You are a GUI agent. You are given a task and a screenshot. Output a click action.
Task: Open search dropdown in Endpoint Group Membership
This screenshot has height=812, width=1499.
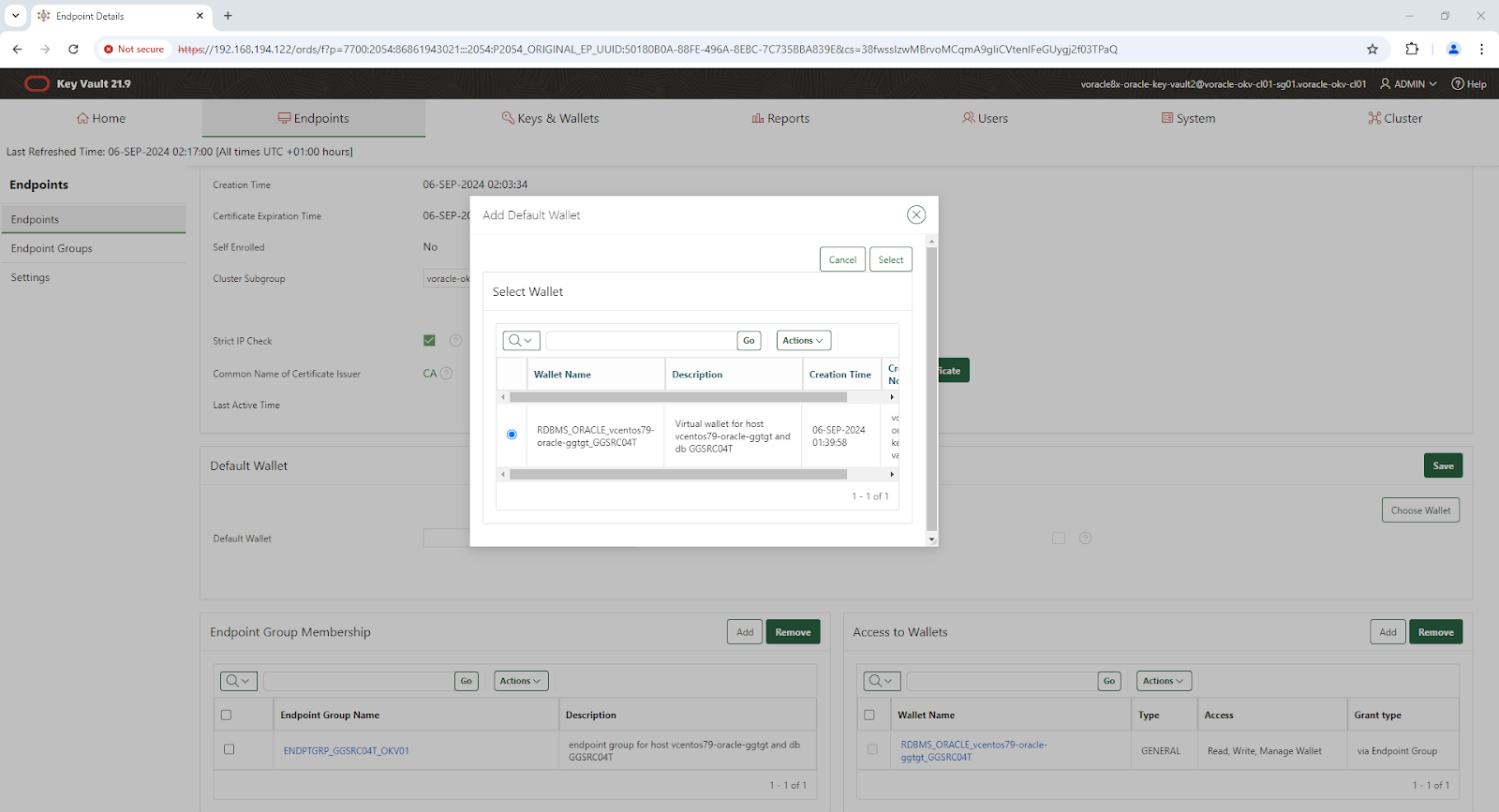(239, 681)
